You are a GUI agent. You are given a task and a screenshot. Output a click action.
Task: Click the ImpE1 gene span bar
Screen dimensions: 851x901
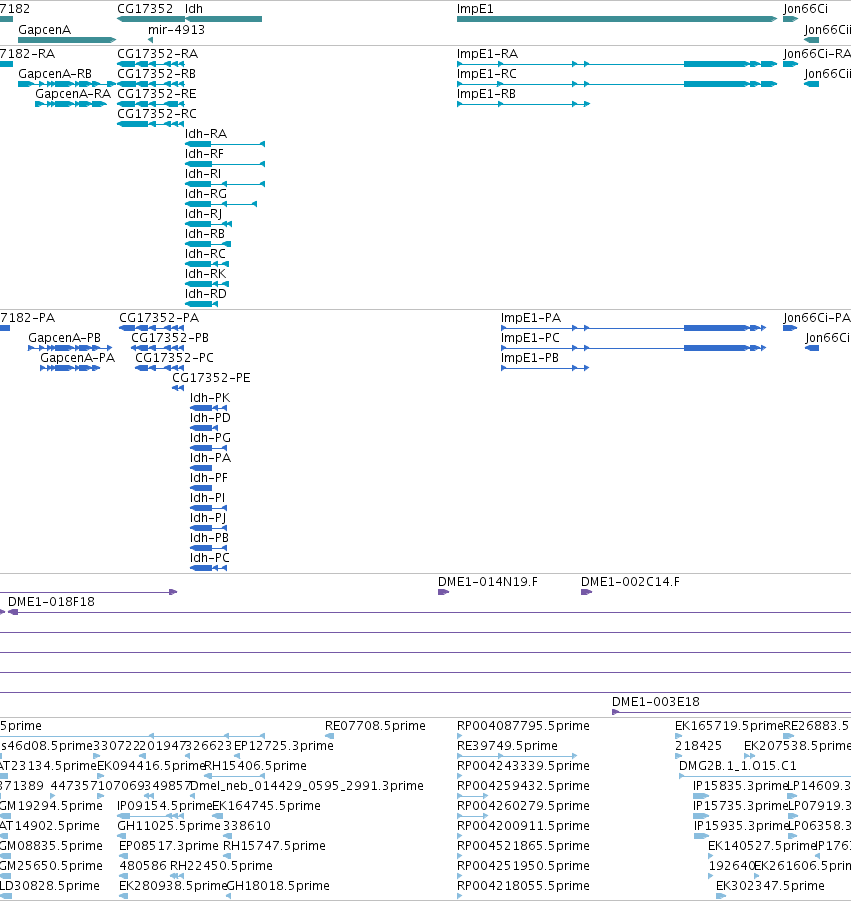[x=617, y=19]
